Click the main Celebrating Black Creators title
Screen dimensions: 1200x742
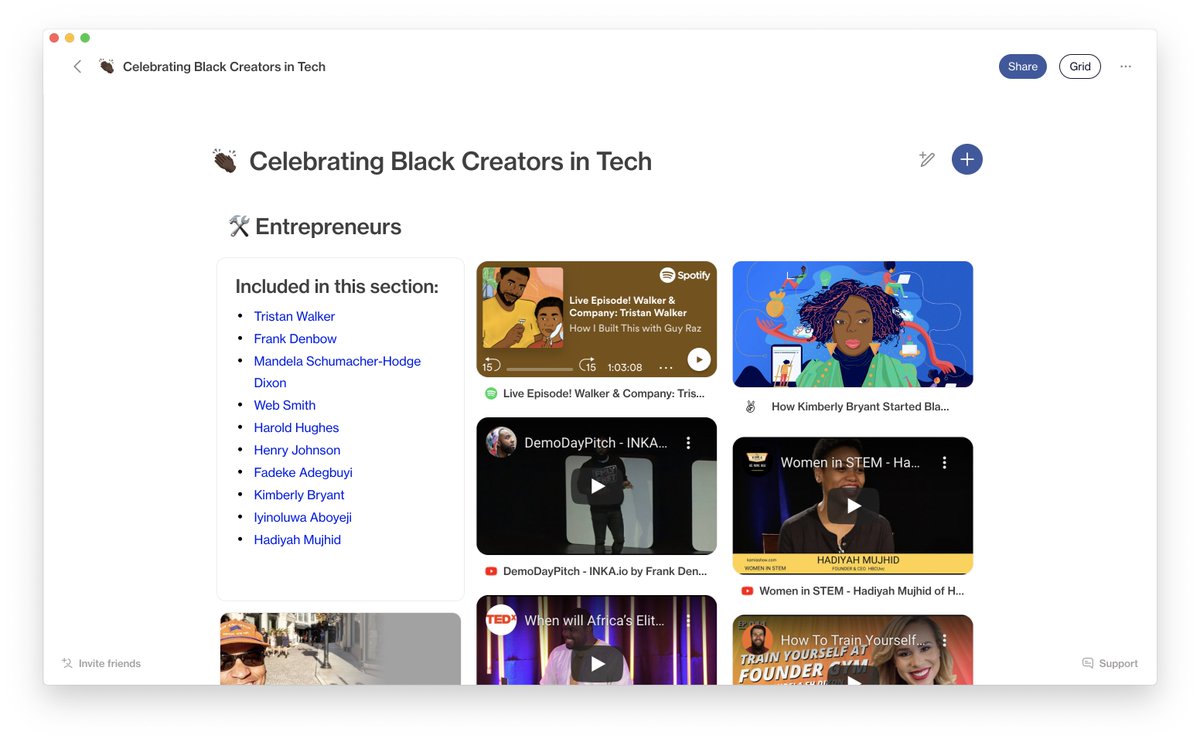pos(450,161)
